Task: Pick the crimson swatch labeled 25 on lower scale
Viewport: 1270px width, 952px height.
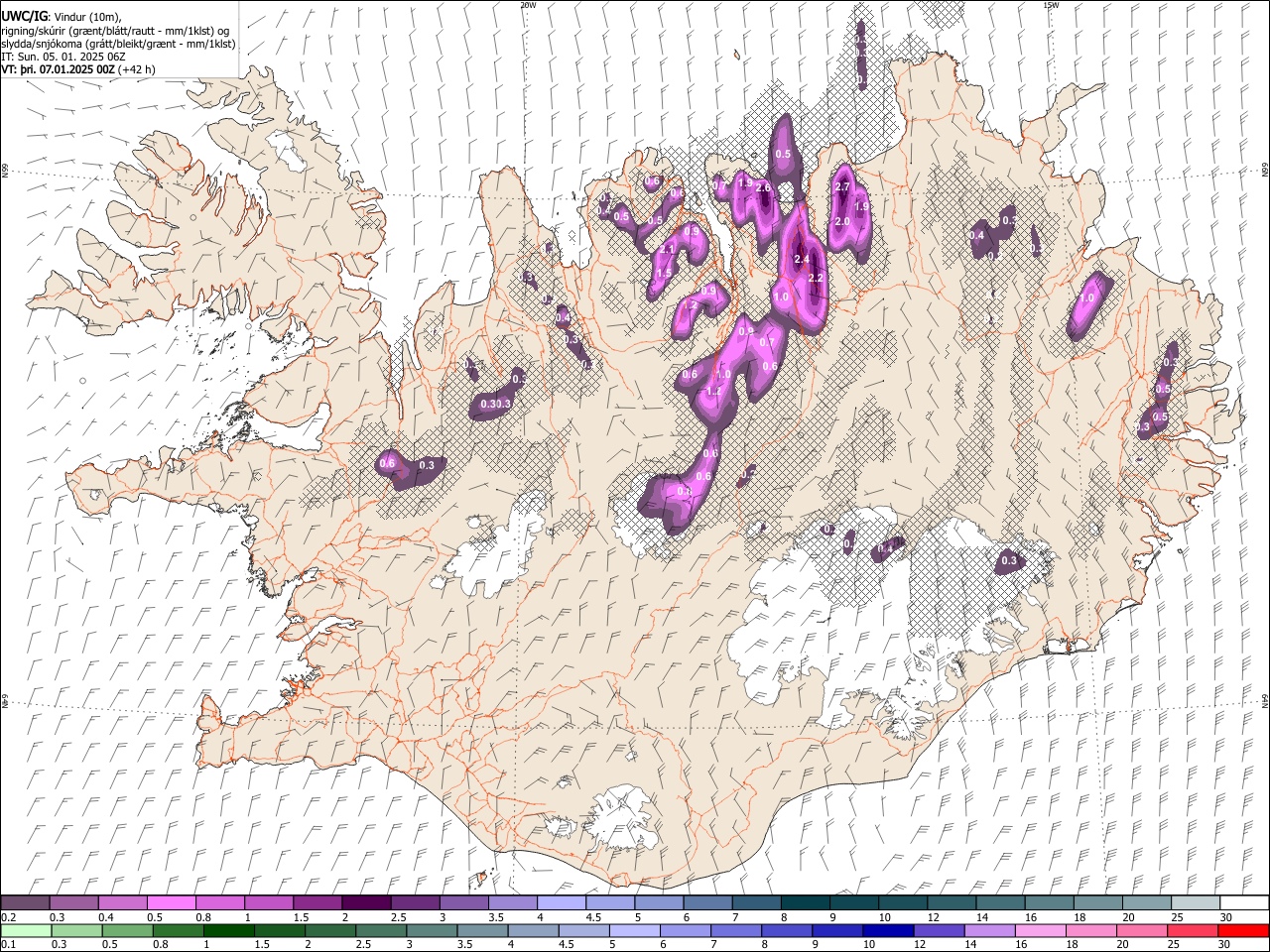Action: [1194, 930]
